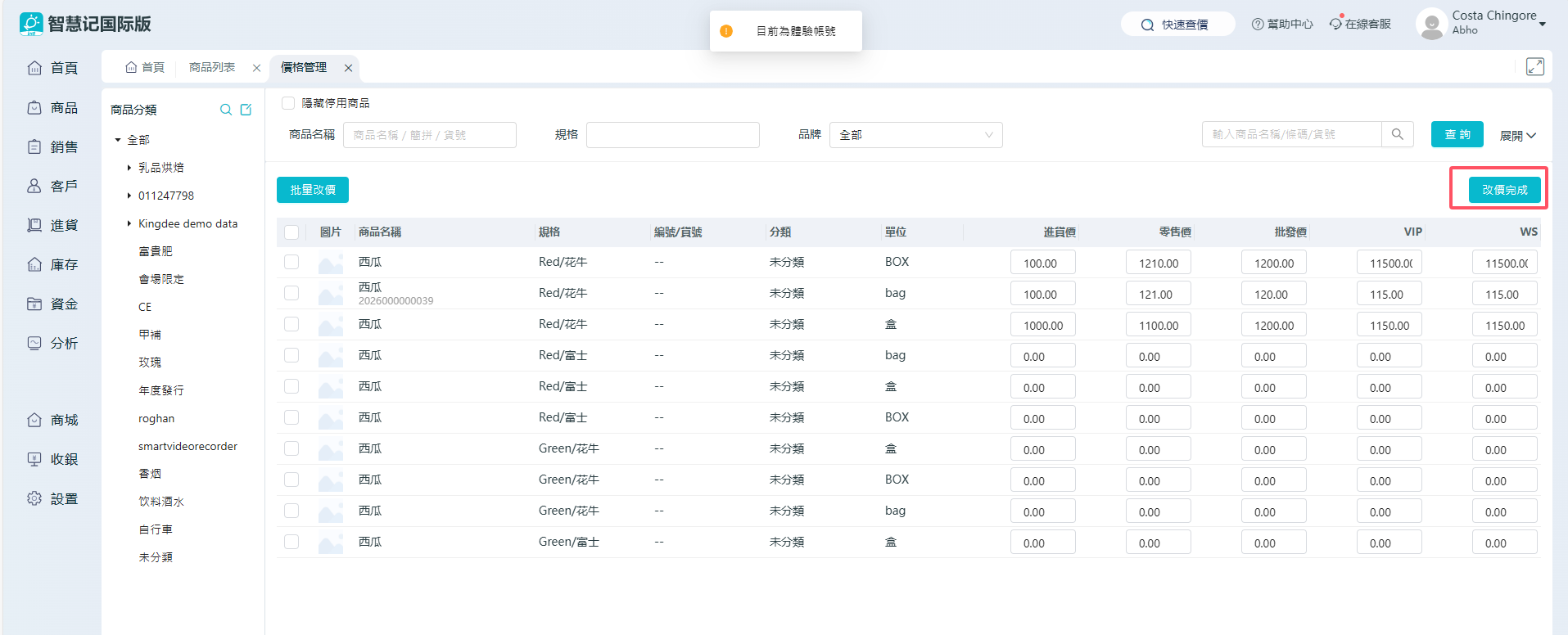
Task: Click the 商品名稱 filter input field
Action: point(429,135)
